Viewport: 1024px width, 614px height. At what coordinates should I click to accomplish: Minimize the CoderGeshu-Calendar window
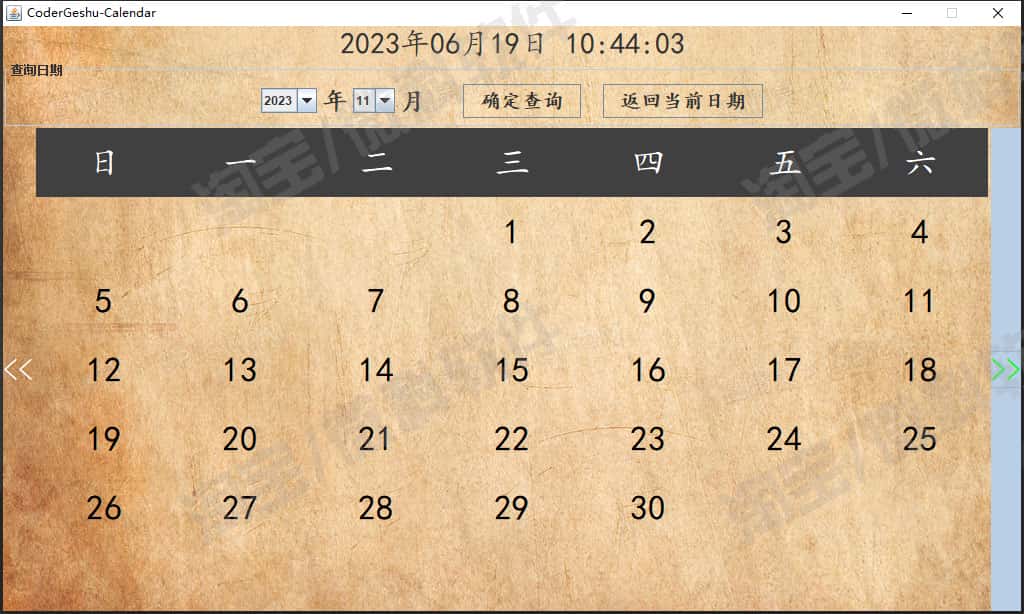coord(906,12)
